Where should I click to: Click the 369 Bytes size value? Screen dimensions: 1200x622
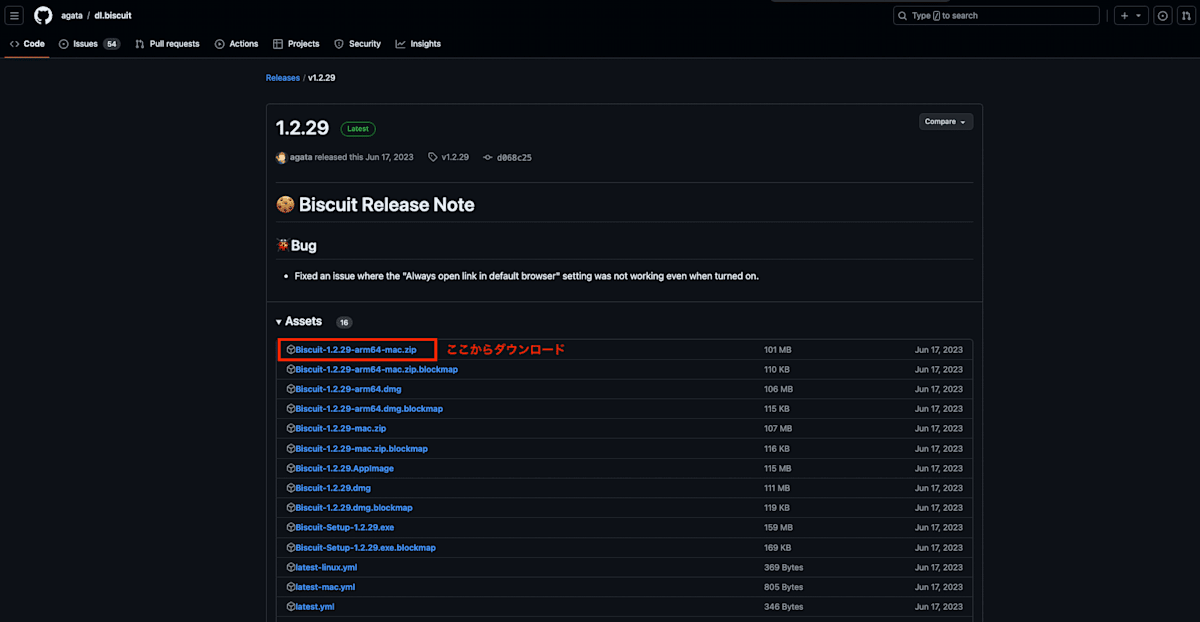[783, 567]
